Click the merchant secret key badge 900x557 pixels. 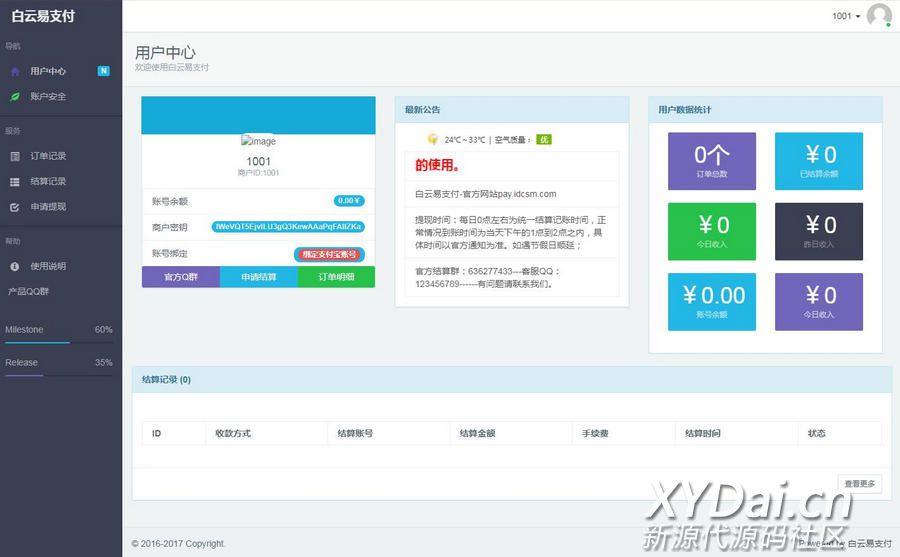(288, 227)
